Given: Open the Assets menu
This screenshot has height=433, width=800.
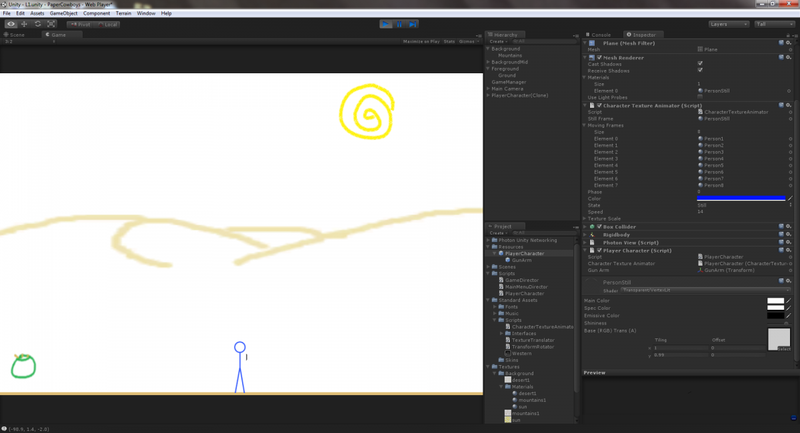Looking at the screenshot, I should pos(37,13).
